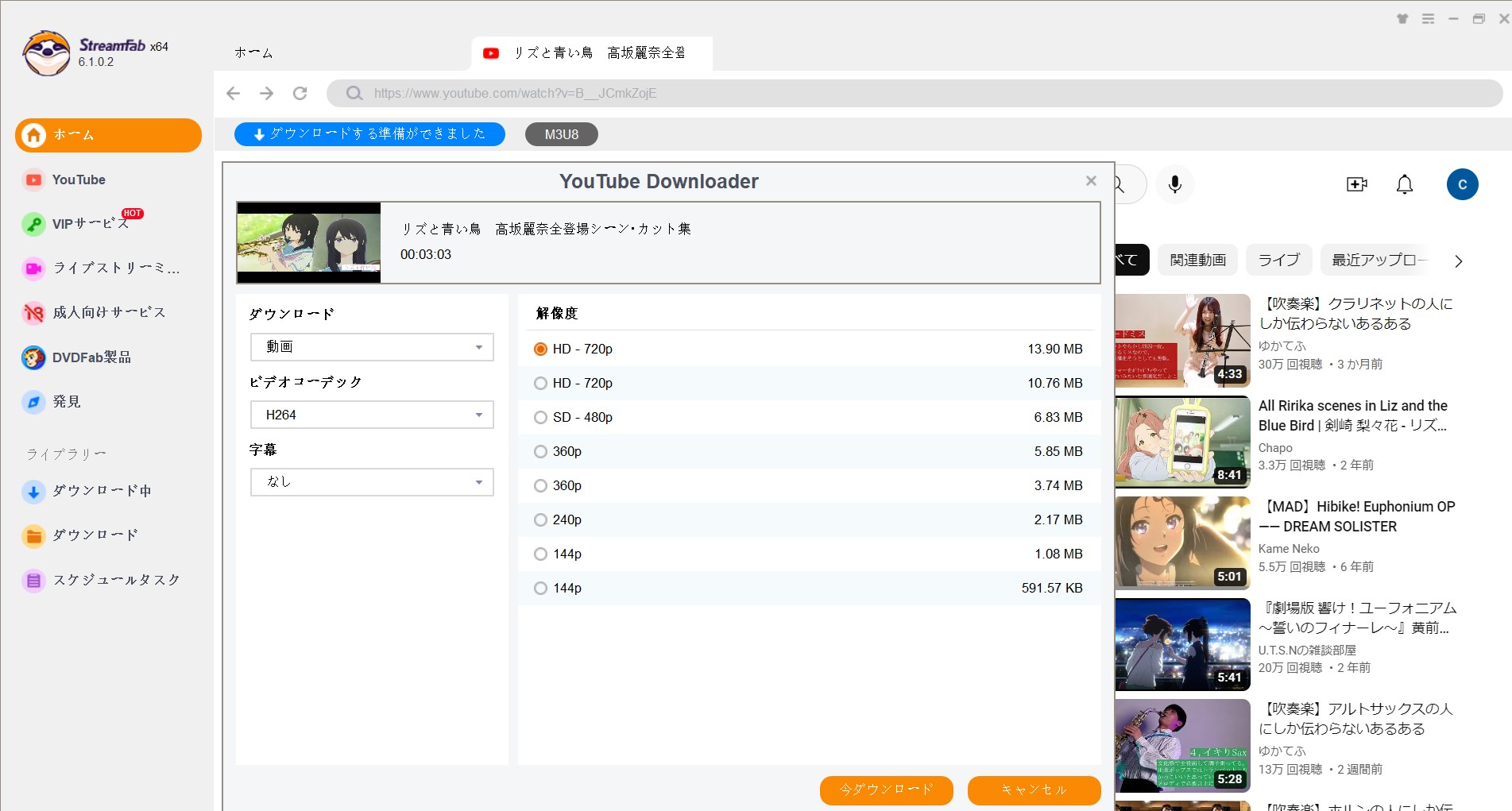Click the dialog video thumbnail preview
Image resolution: width=1512 pixels, height=811 pixels.
coord(309,242)
